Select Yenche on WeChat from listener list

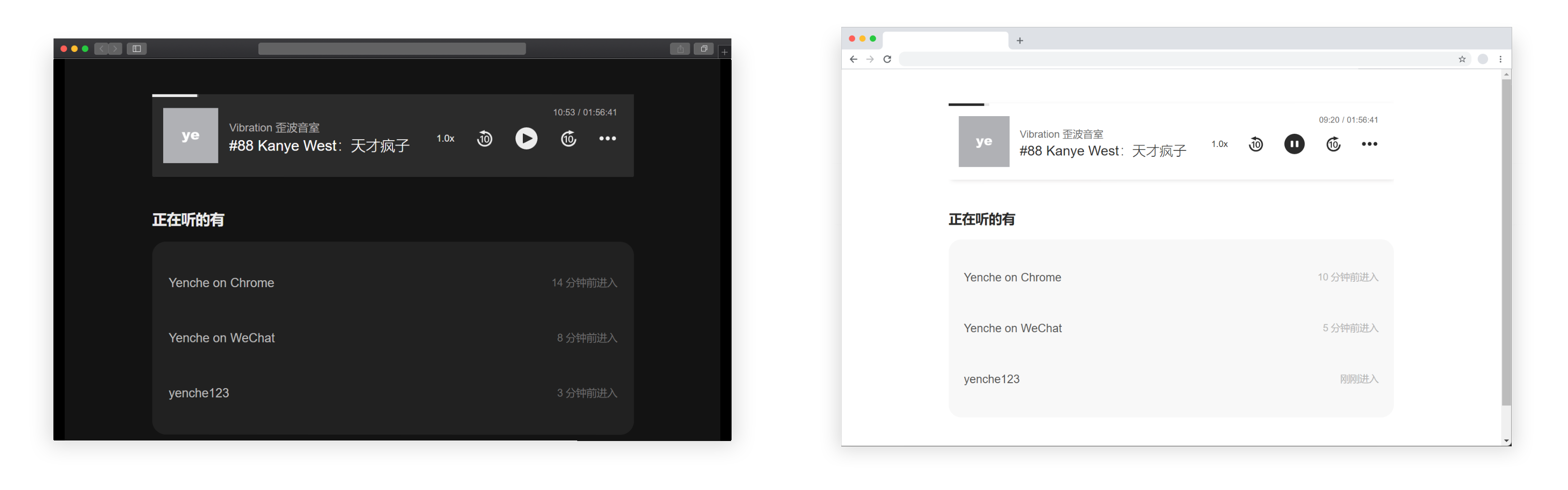tap(221, 337)
